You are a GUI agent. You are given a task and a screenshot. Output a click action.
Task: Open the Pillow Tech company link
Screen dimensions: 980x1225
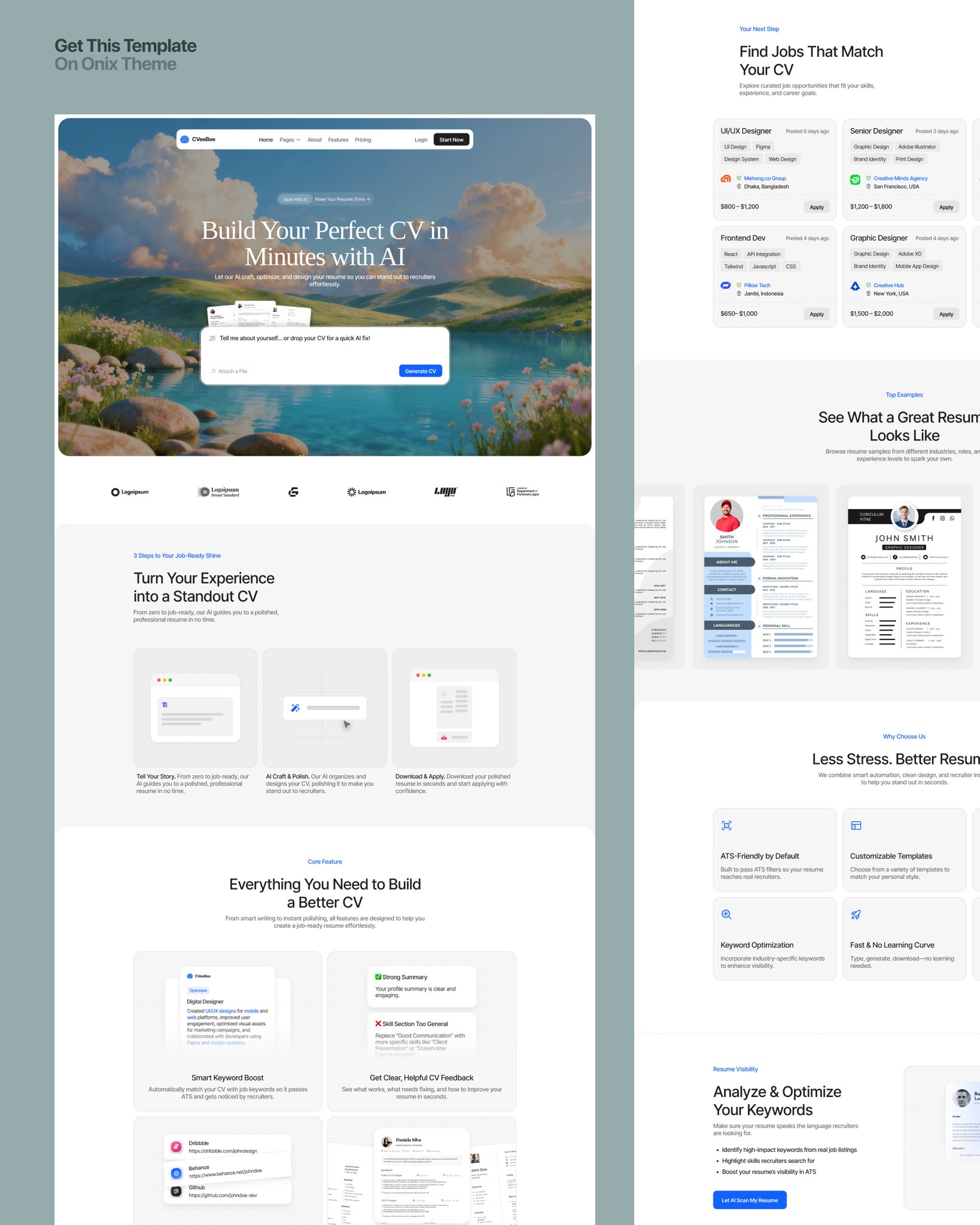[757, 285]
